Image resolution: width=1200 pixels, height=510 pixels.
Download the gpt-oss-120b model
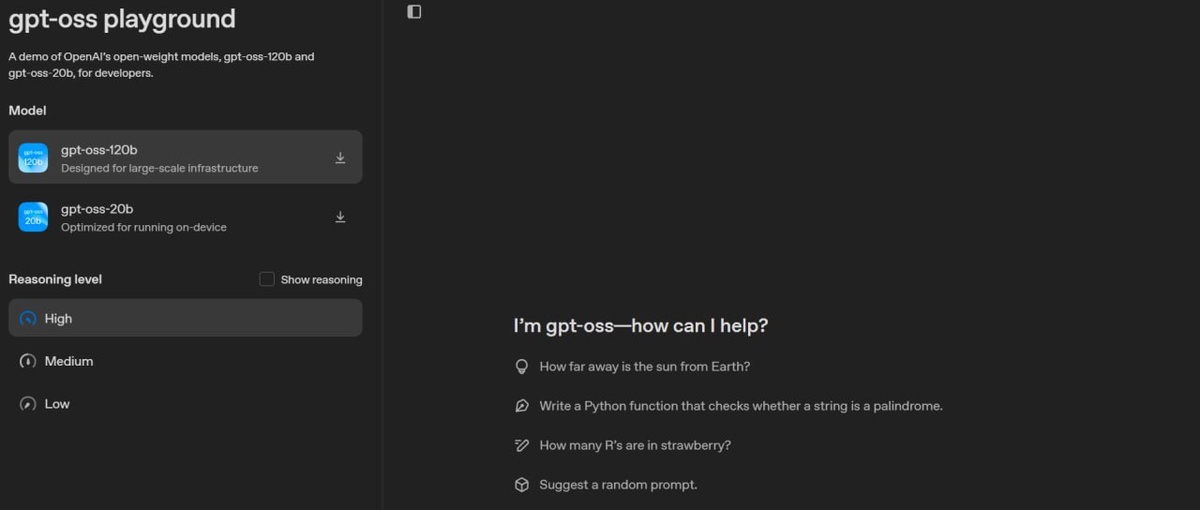[340, 158]
